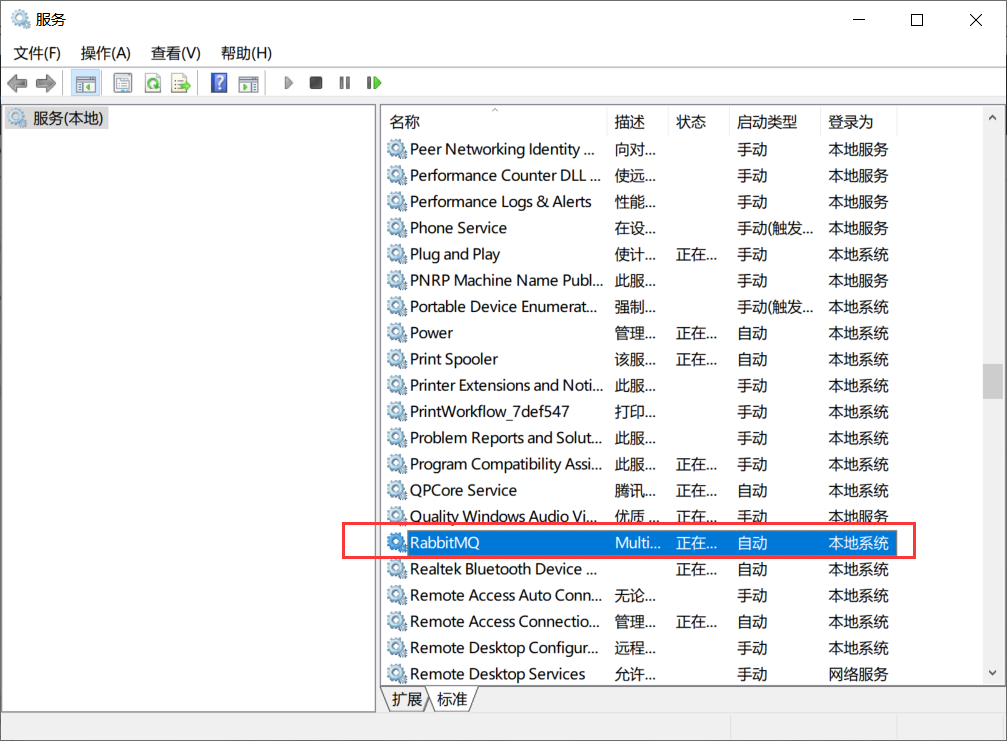Toggle the console tree pane icon
The image size is (1007, 741).
click(85, 83)
